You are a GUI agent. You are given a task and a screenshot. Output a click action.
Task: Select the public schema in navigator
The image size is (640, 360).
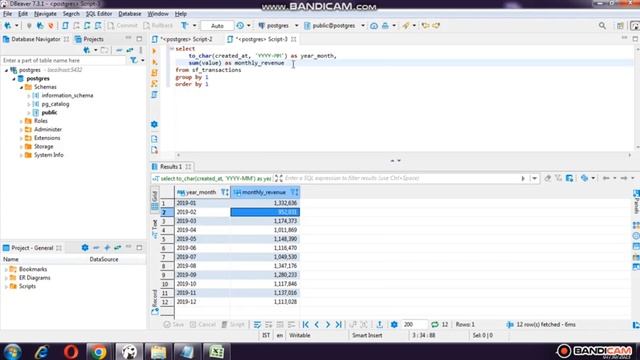click(x=49, y=113)
